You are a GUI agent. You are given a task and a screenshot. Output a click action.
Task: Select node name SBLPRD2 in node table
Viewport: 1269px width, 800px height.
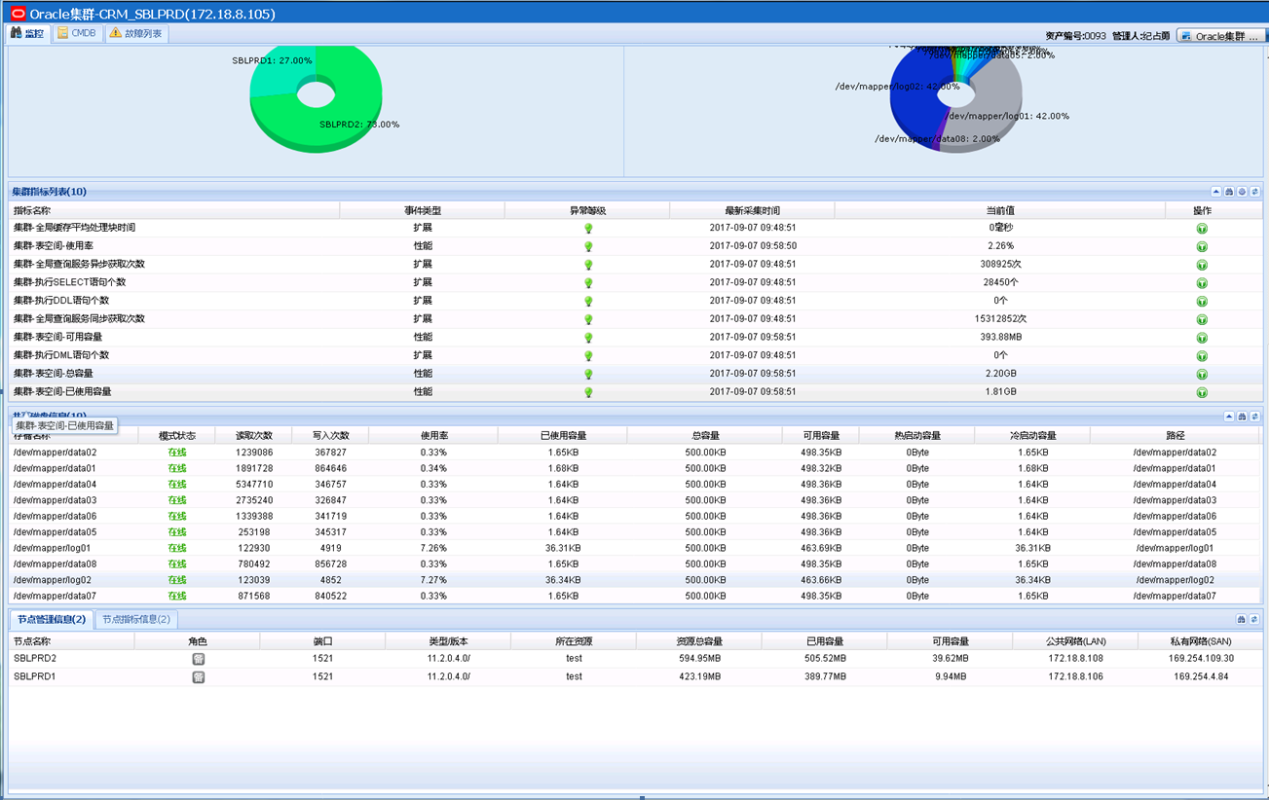click(35, 659)
